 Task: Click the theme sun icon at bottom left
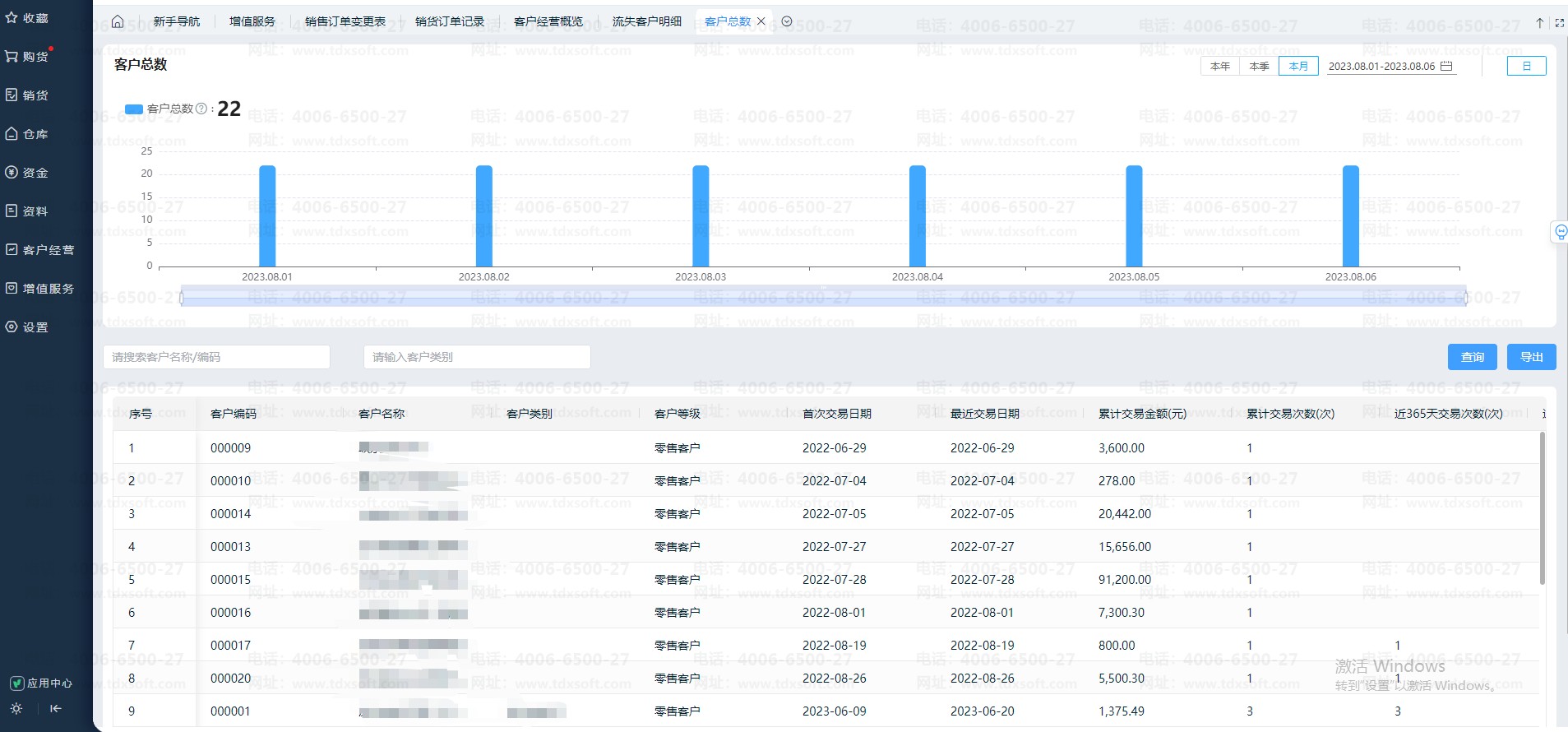pos(16,708)
